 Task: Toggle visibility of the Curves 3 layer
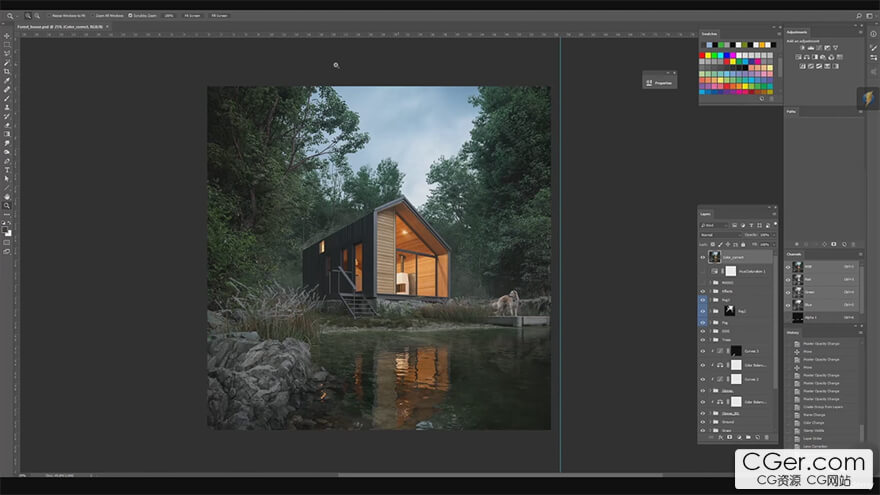click(x=702, y=352)
